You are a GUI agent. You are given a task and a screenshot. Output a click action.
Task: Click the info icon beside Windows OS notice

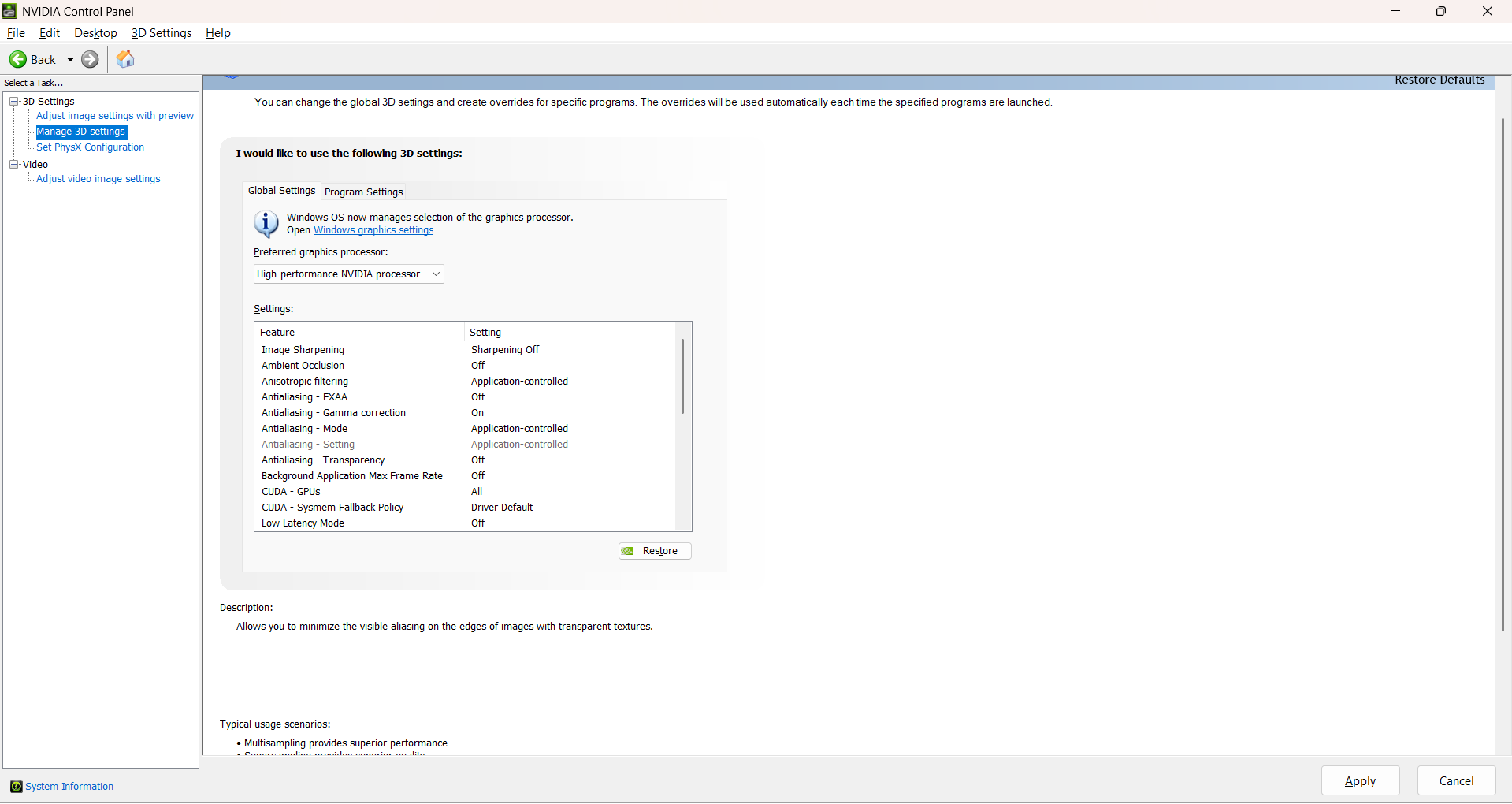coord(266,224)
